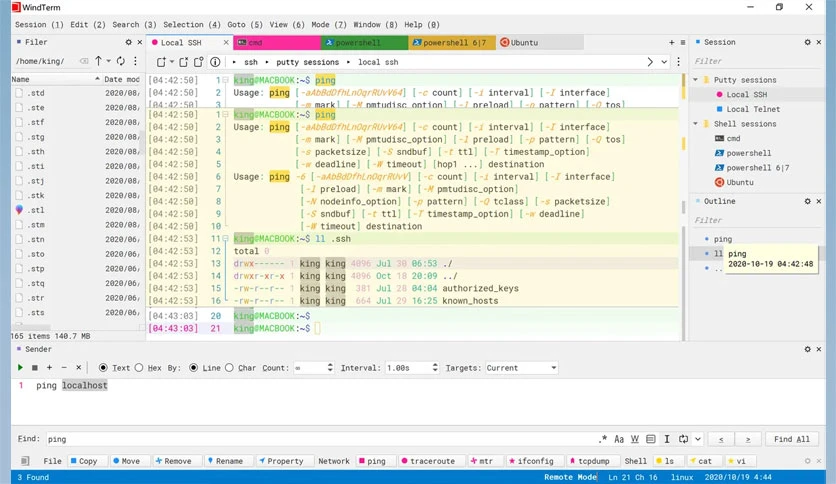Click the new session icon in tab toolbar
This screenshot has height=484, width=836.
tap(161, 62)
